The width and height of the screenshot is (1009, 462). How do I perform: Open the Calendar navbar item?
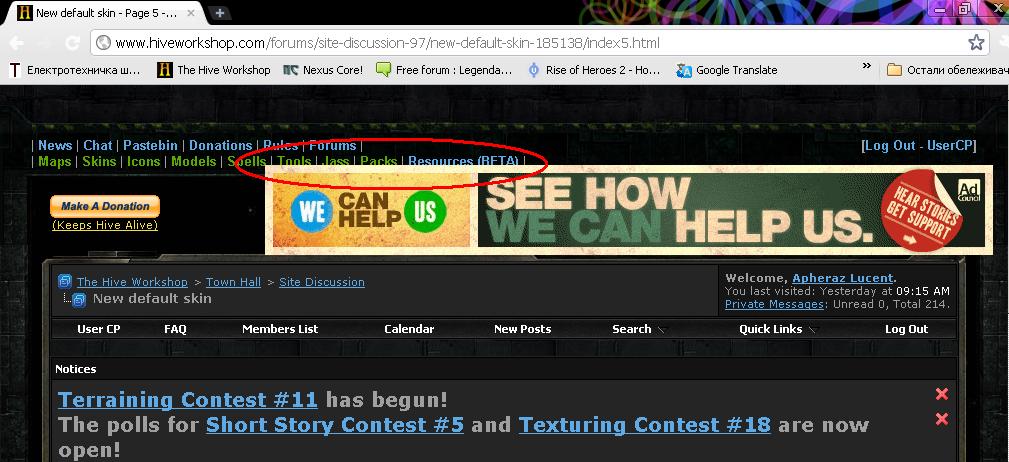pyautogui.click(x=409, y=329)
